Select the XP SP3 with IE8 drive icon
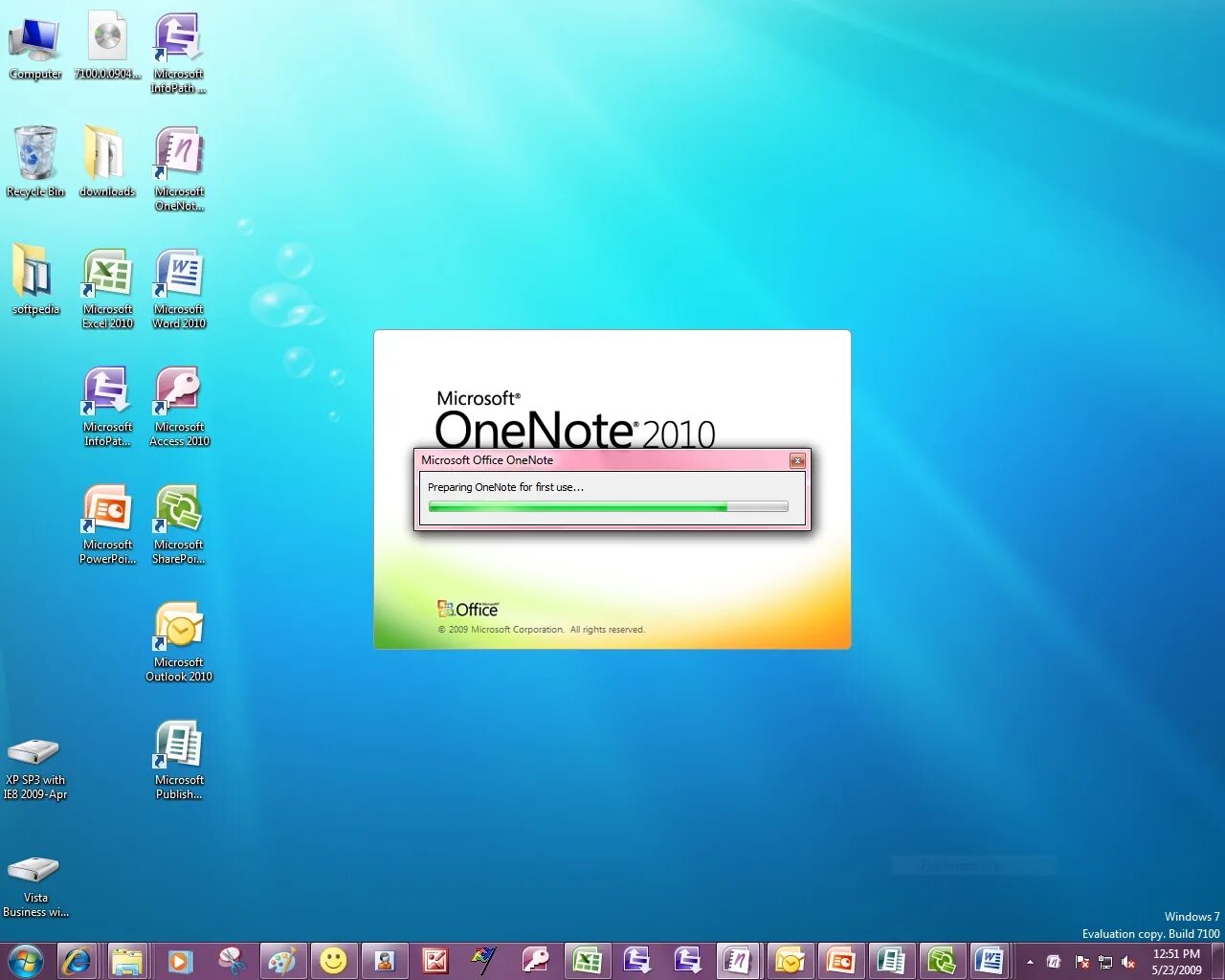 (35, 768)
